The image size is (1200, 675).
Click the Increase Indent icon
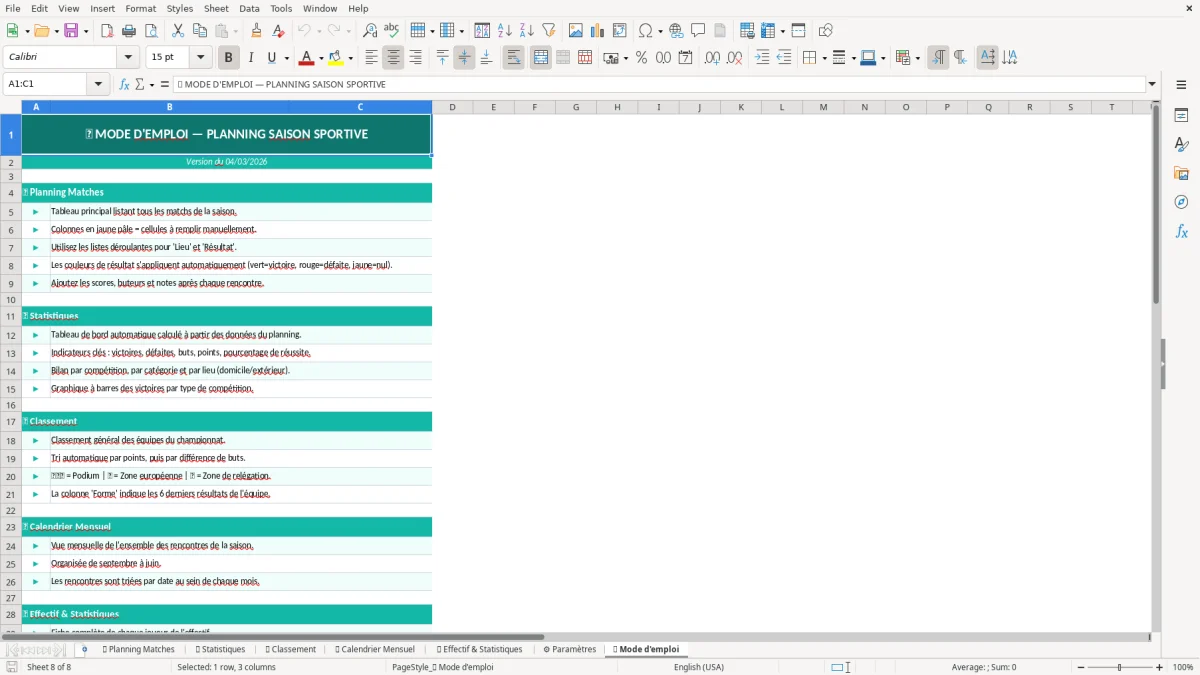tap(762, 58)
